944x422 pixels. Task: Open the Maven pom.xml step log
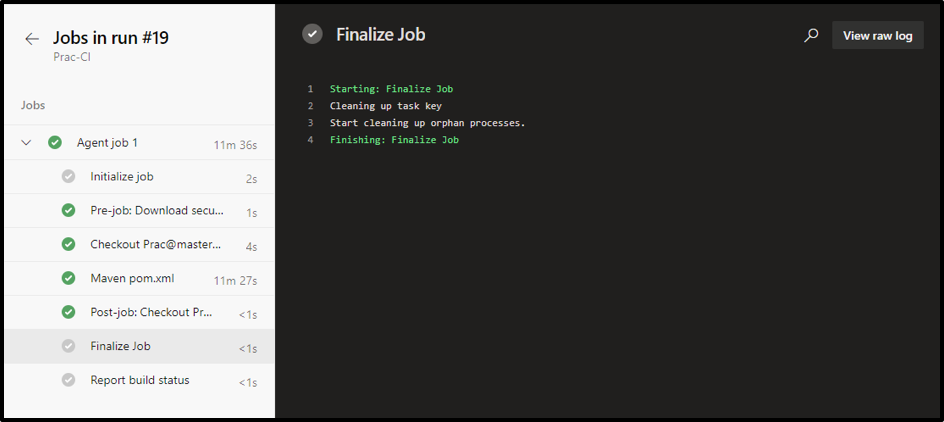(132, 278)
